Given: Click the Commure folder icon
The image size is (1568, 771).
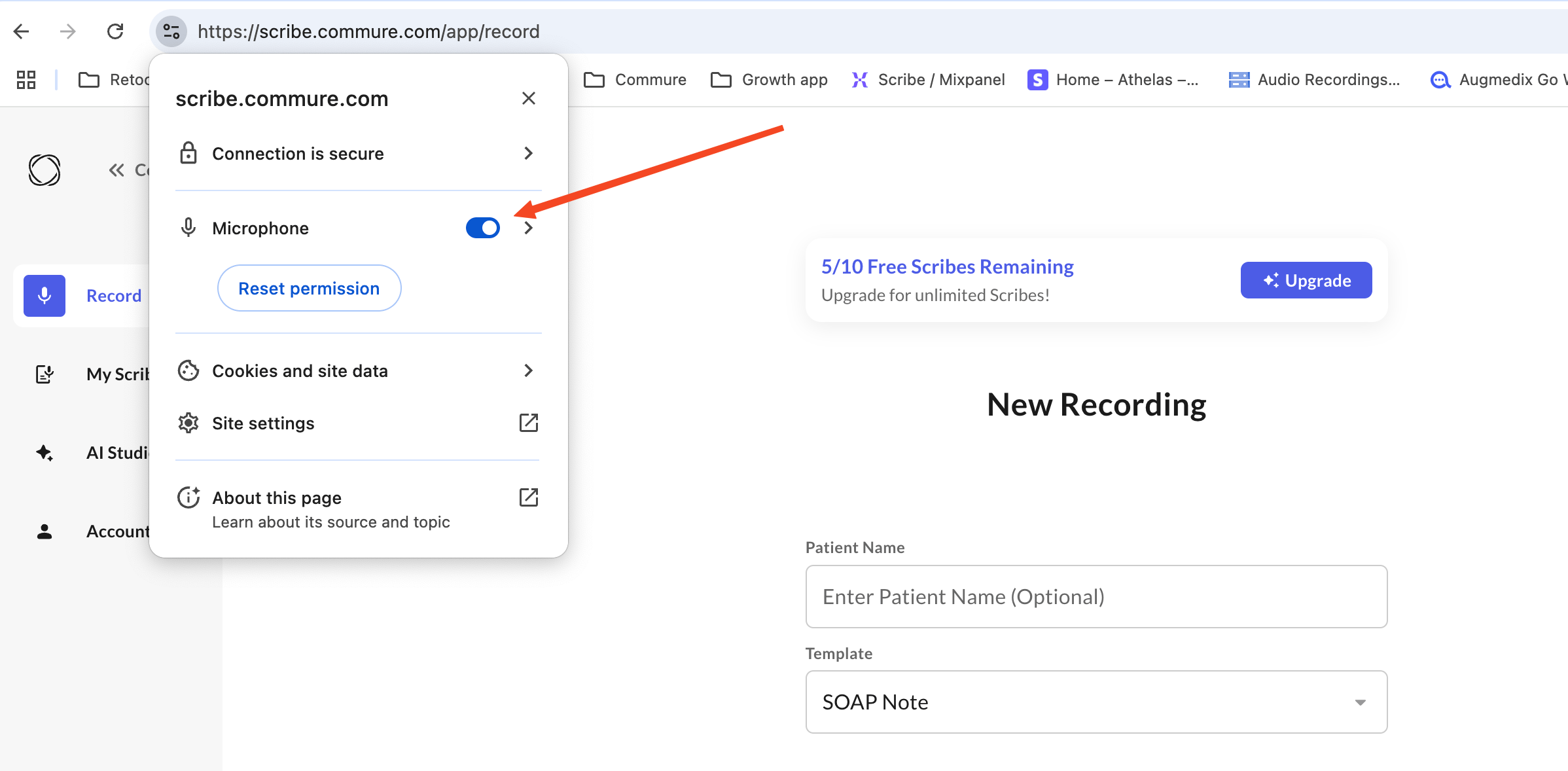Looking at the screenshot, I should (x=594, y=80).
